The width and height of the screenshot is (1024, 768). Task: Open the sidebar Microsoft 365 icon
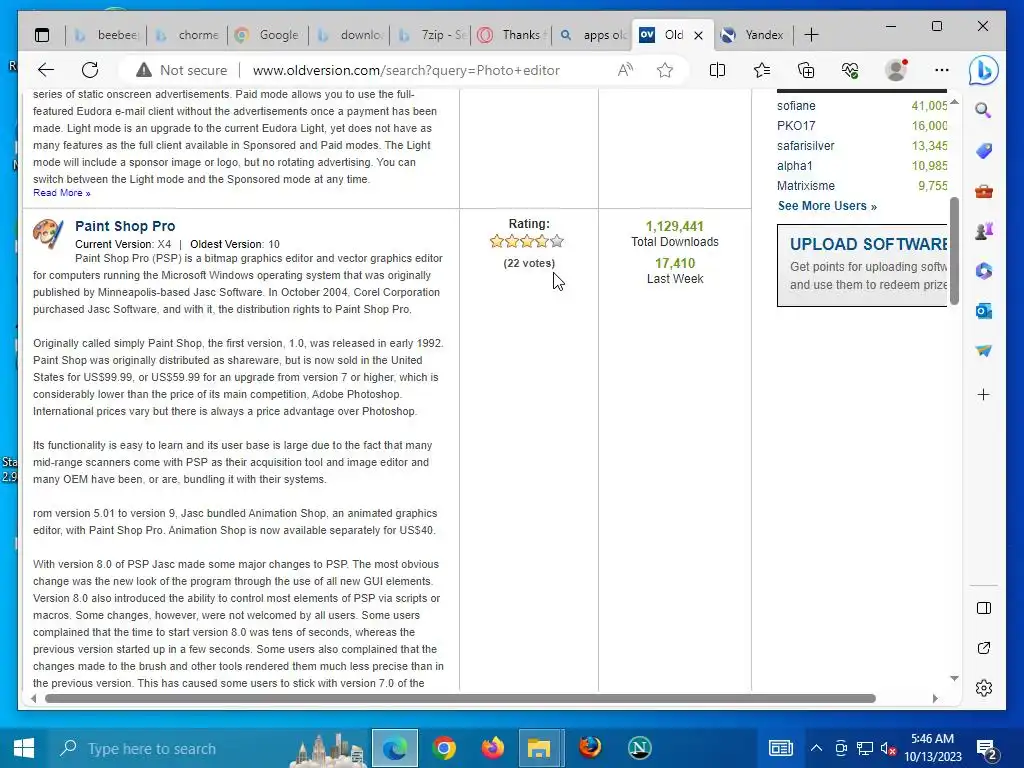(x=984, y=270)
